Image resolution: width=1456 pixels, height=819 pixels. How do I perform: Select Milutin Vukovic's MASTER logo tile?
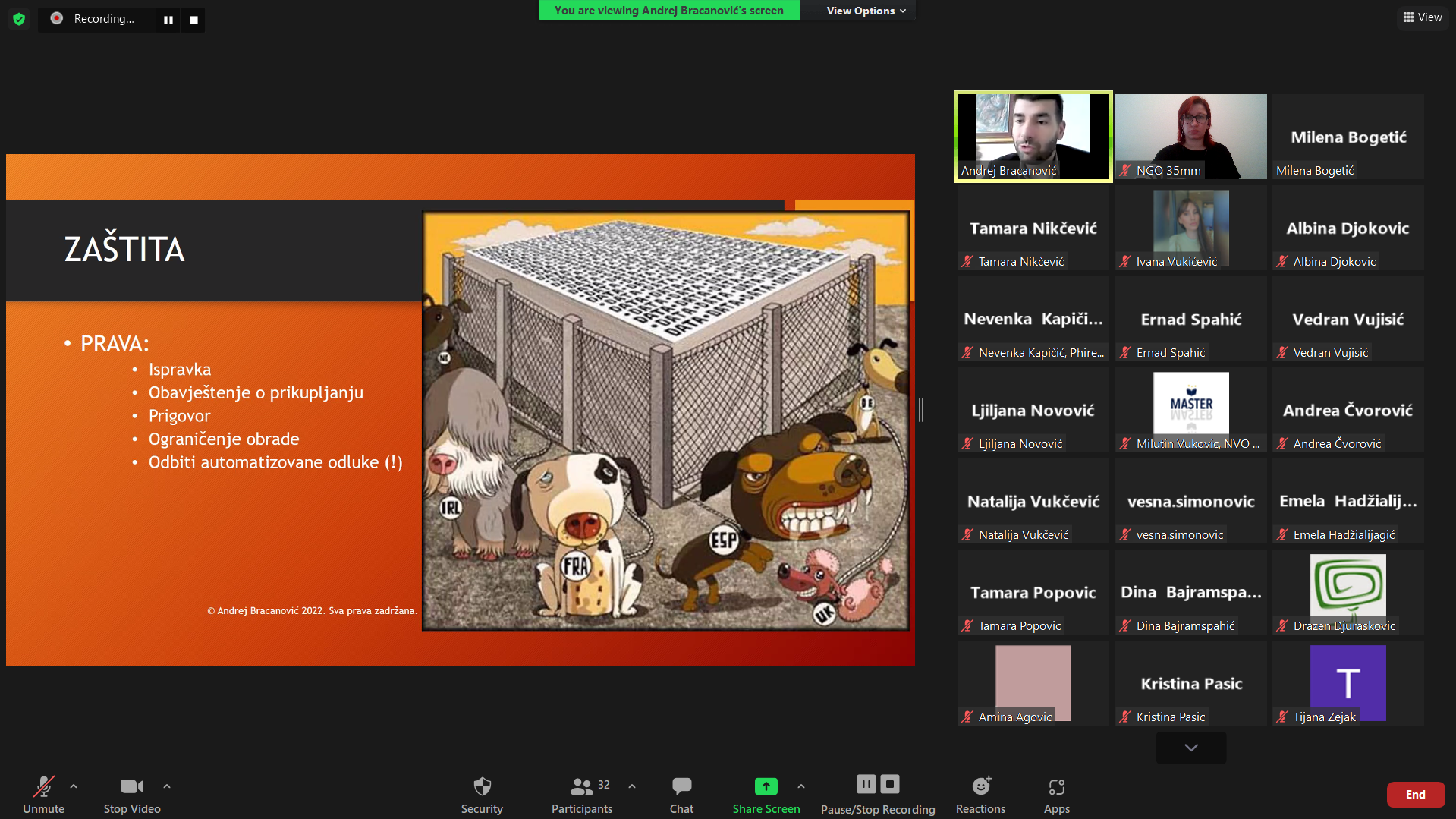coord(1190,410)
